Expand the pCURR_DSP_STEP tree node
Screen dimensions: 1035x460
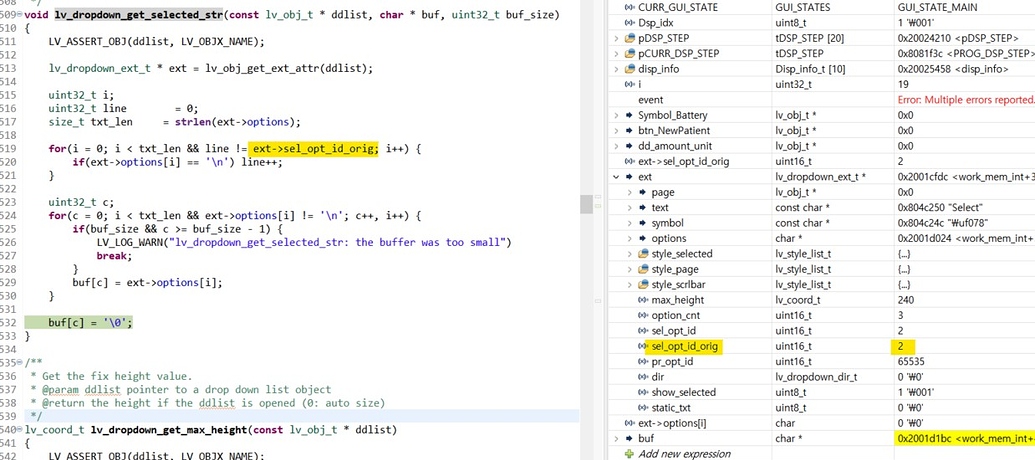pos(616,53)
